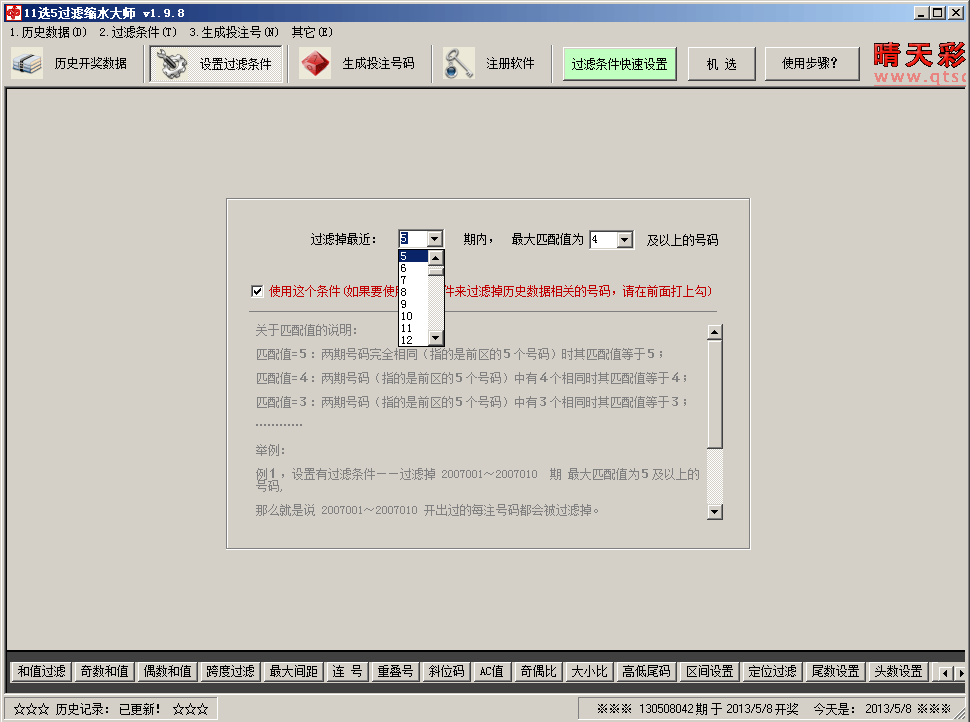Click the 最大匹配值 input field showing 4

[604, 239]
